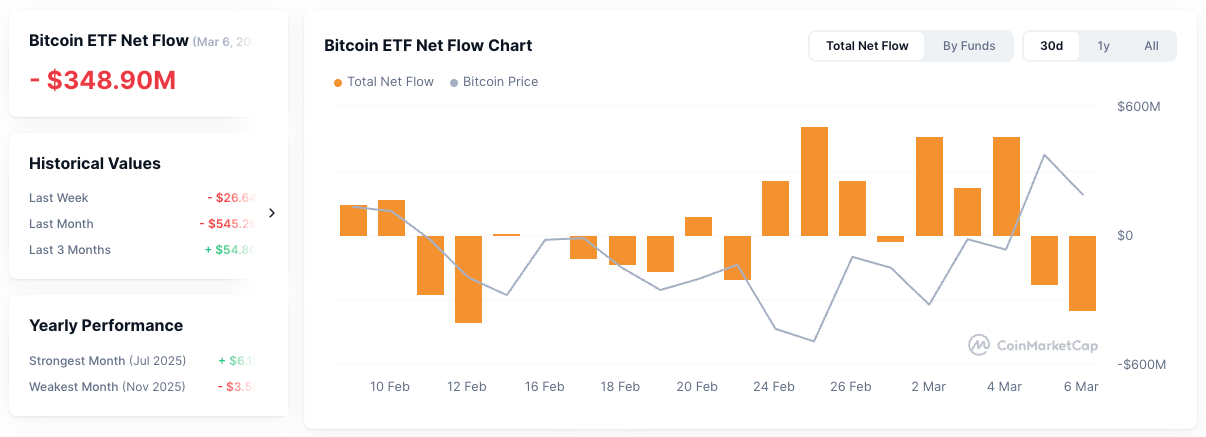Click the -$348.90M net flow value

coord(102,80)
